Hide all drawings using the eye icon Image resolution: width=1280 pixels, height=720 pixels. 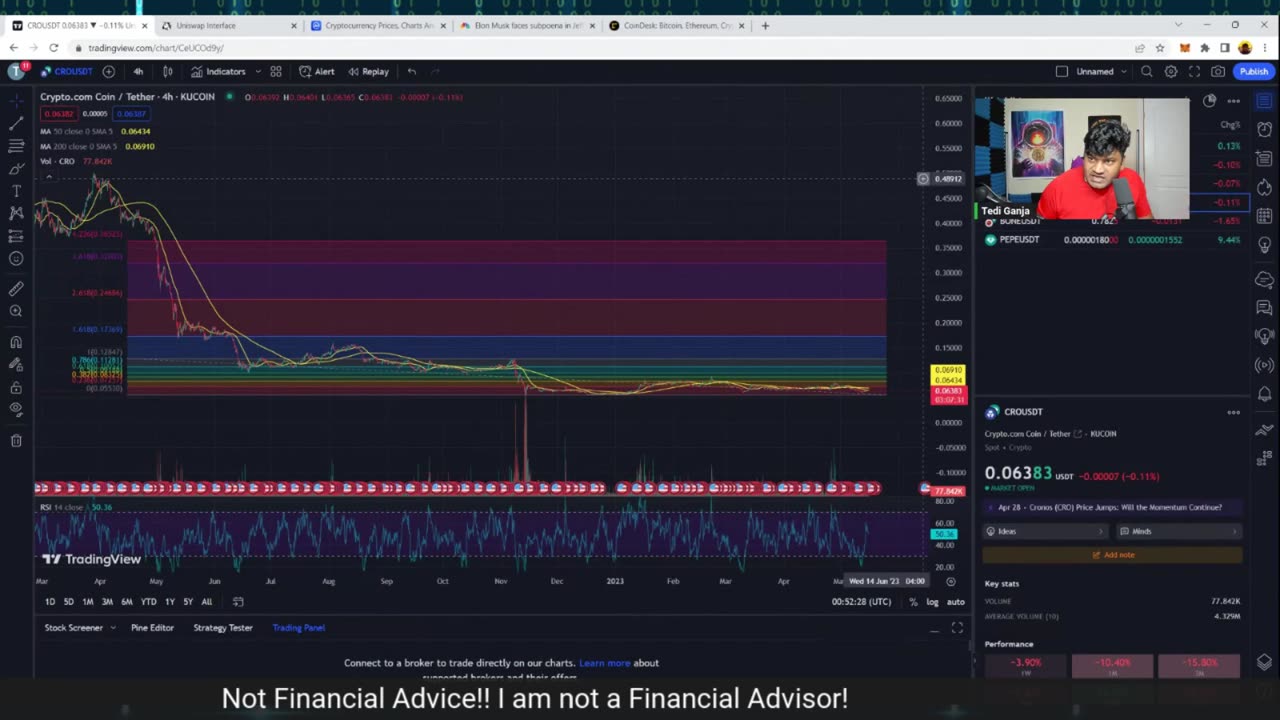click(16, 409)
